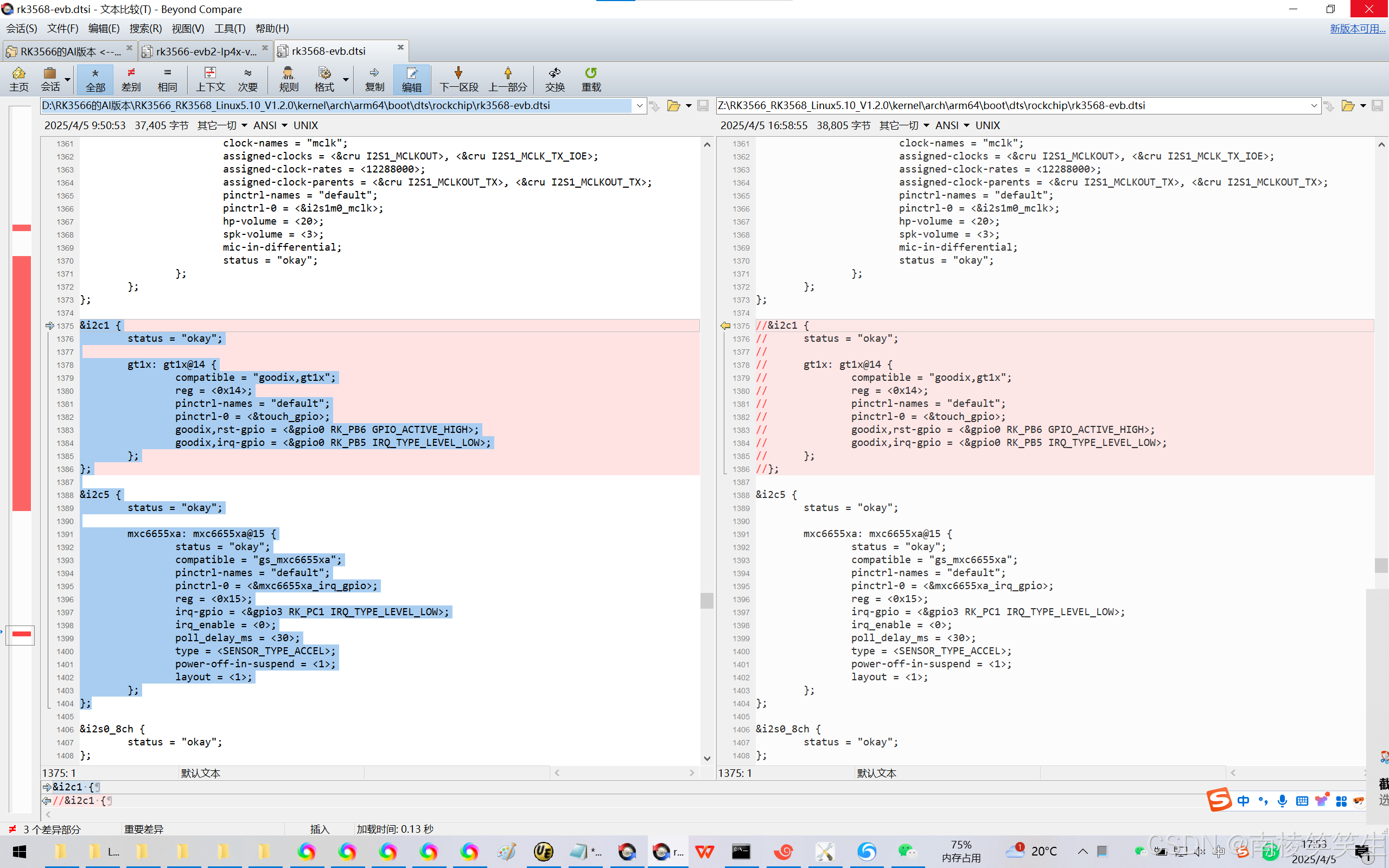Toggle the Differences (差别) filter
The height and width of the screenshot is (868, 1389).
pyautogui.click(x=131, y=79)
